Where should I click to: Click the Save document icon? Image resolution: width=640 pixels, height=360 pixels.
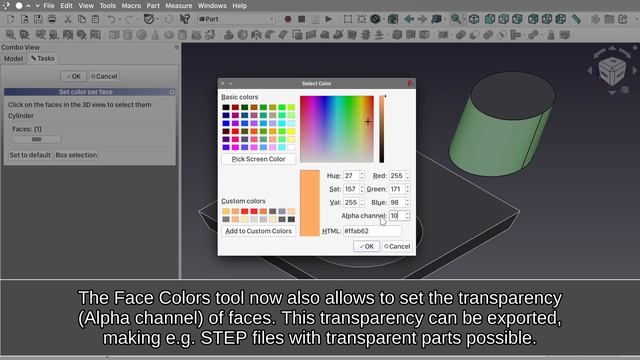[38, 19]
